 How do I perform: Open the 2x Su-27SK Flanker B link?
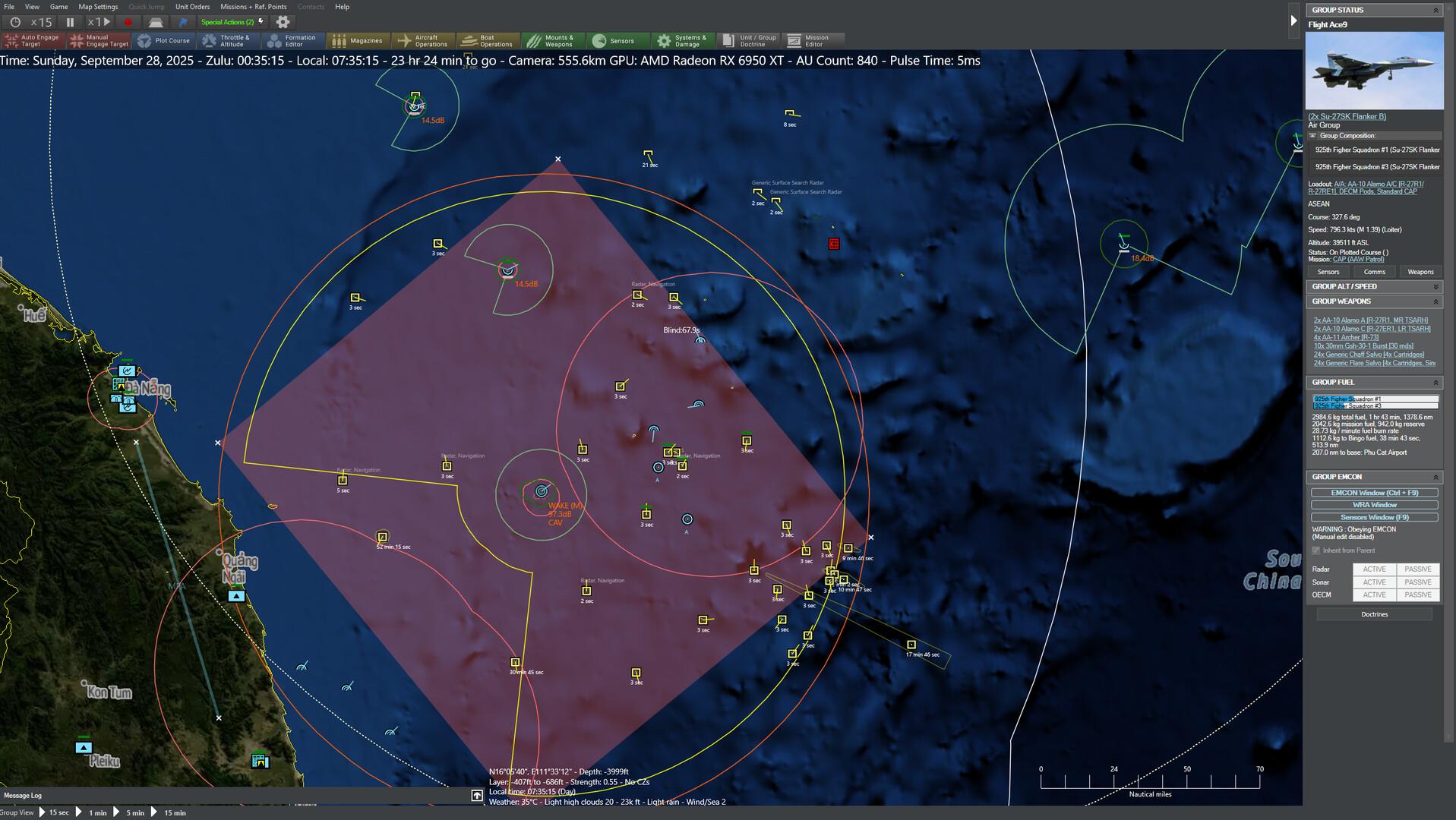(x=1347, y=116)
